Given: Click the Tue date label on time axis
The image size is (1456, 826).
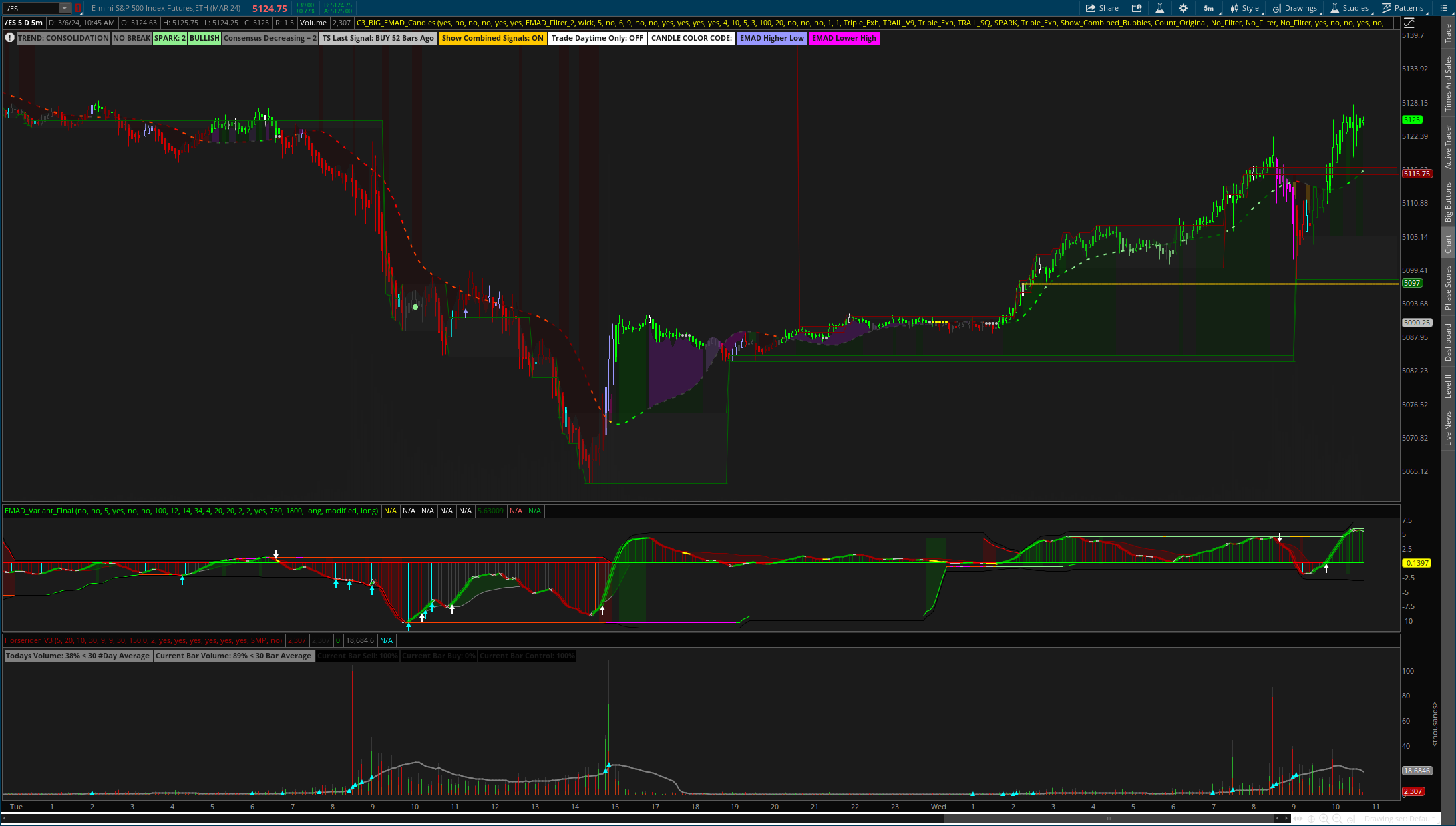Looking at the screenshot, I should tap(16, 807).
